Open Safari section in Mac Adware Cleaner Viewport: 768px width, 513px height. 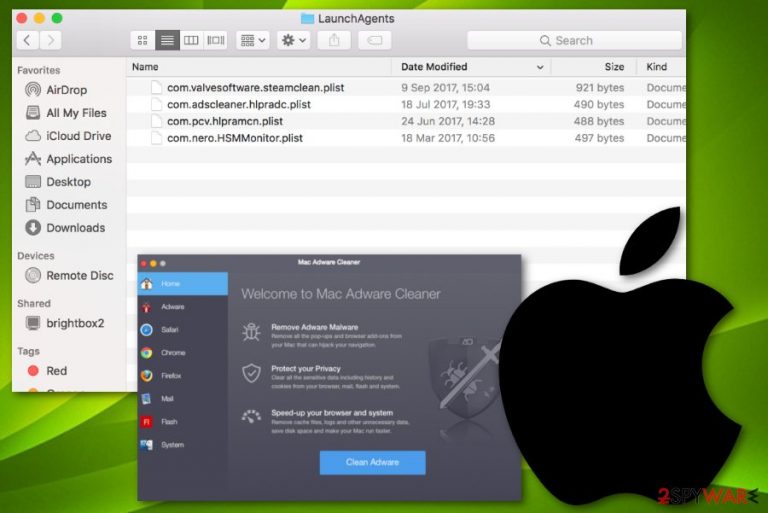click(x=183, y=330)
